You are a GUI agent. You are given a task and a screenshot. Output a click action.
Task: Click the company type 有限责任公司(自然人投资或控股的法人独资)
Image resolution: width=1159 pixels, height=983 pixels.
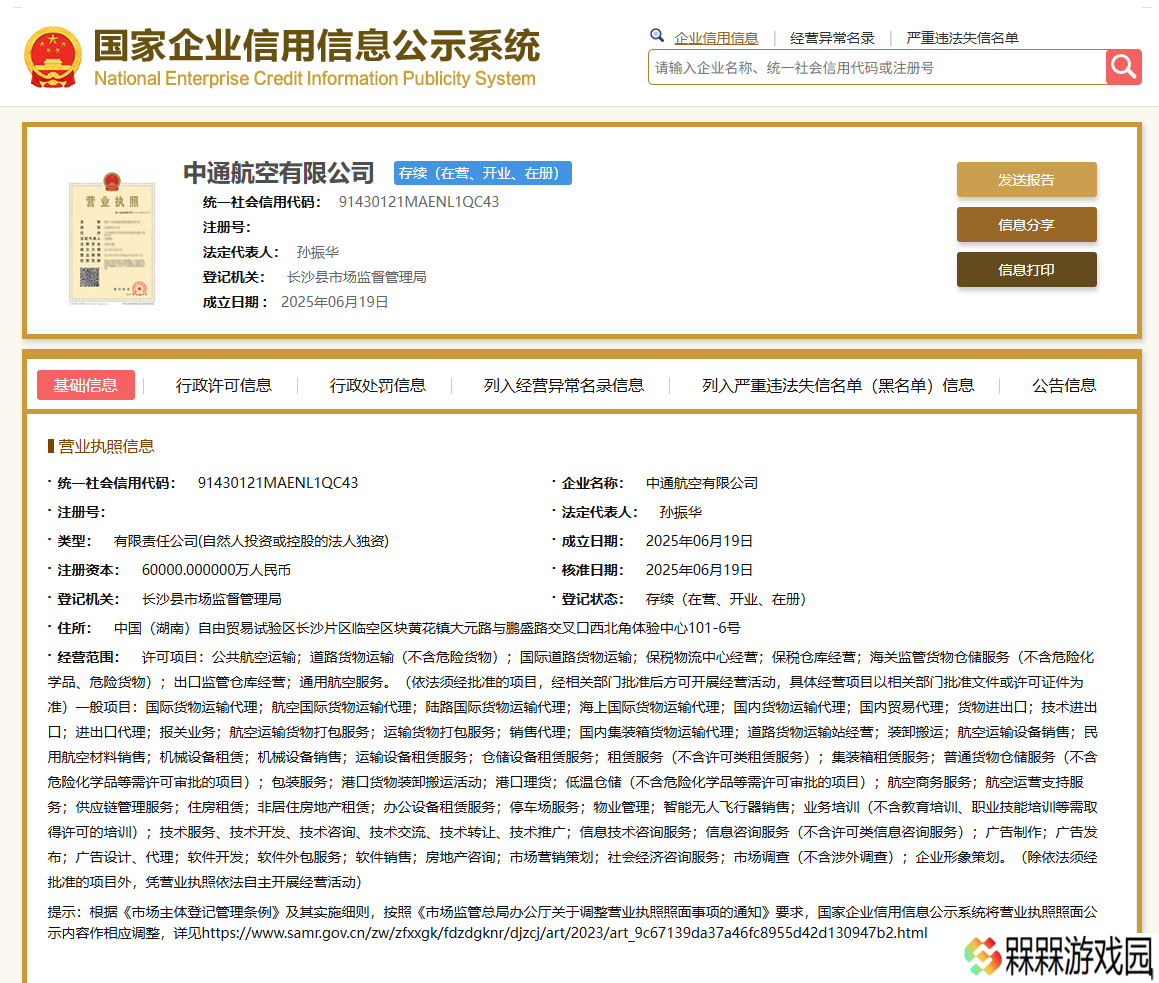click(x=251, y=541)
